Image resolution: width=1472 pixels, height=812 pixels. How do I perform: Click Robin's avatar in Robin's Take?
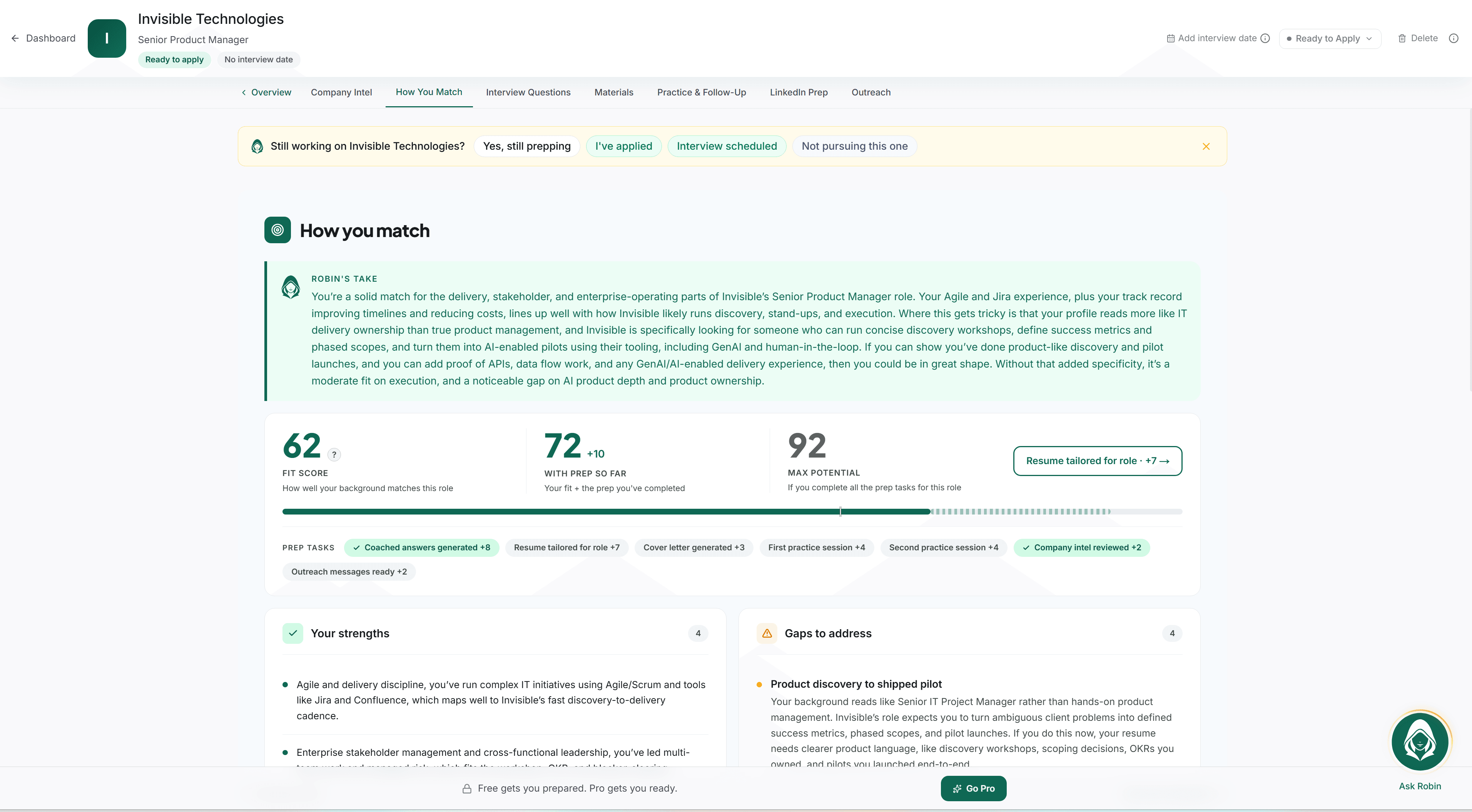point(291,287)
